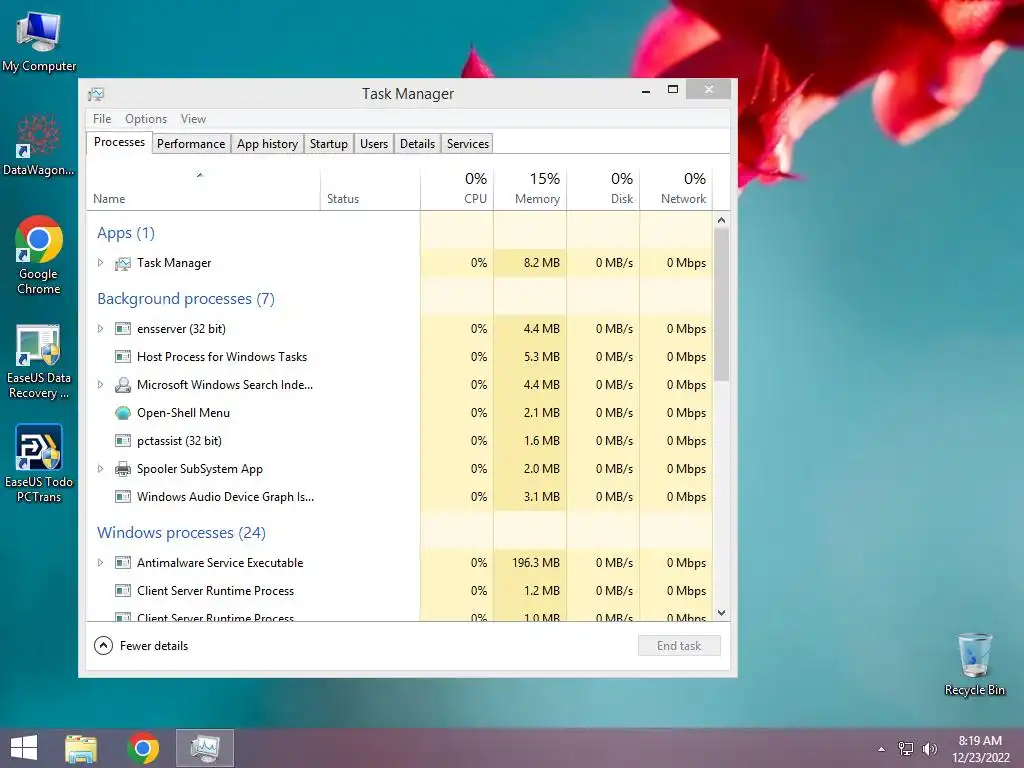
Task: Switch to the Startup tab
Action: pyautogui.click(x=328, y=144)
